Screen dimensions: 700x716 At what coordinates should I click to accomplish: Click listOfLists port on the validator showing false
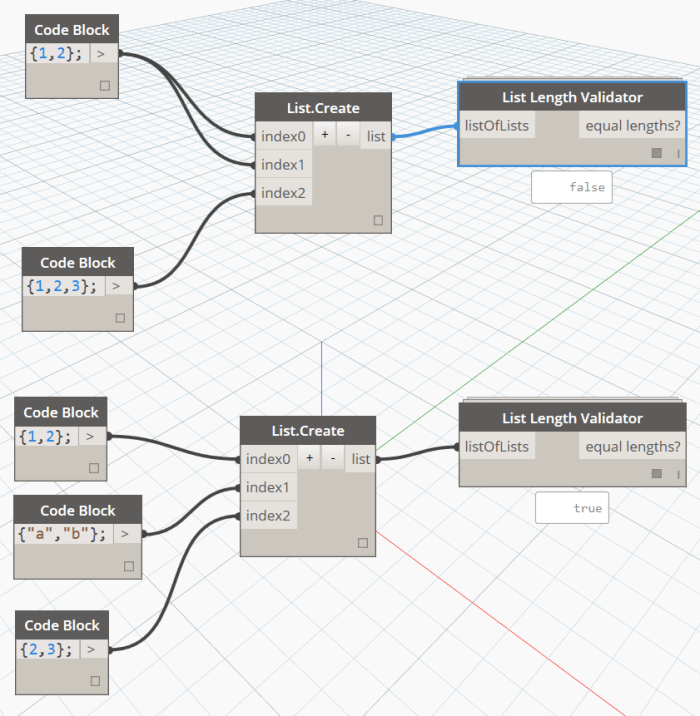(497, 126)
